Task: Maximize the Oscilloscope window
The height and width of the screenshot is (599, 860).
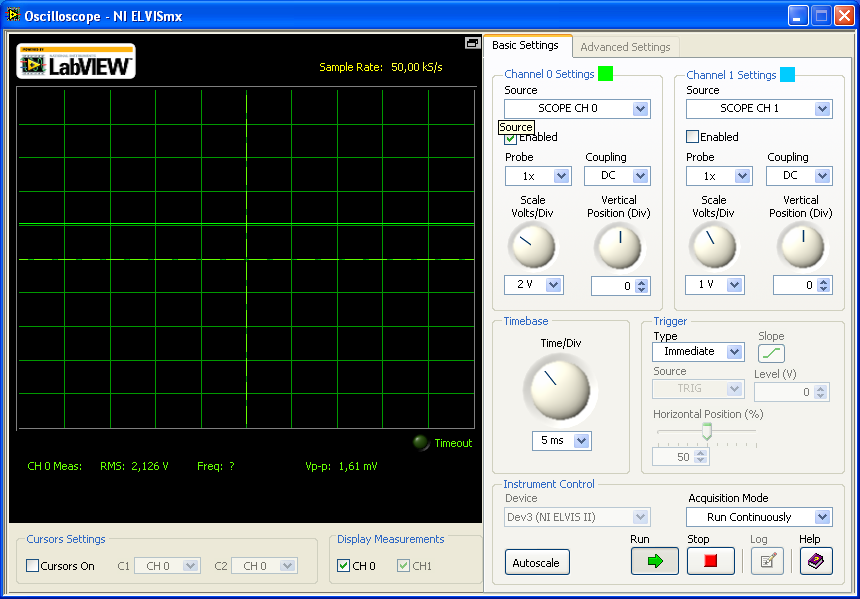Action: click(x=821, y=15)
